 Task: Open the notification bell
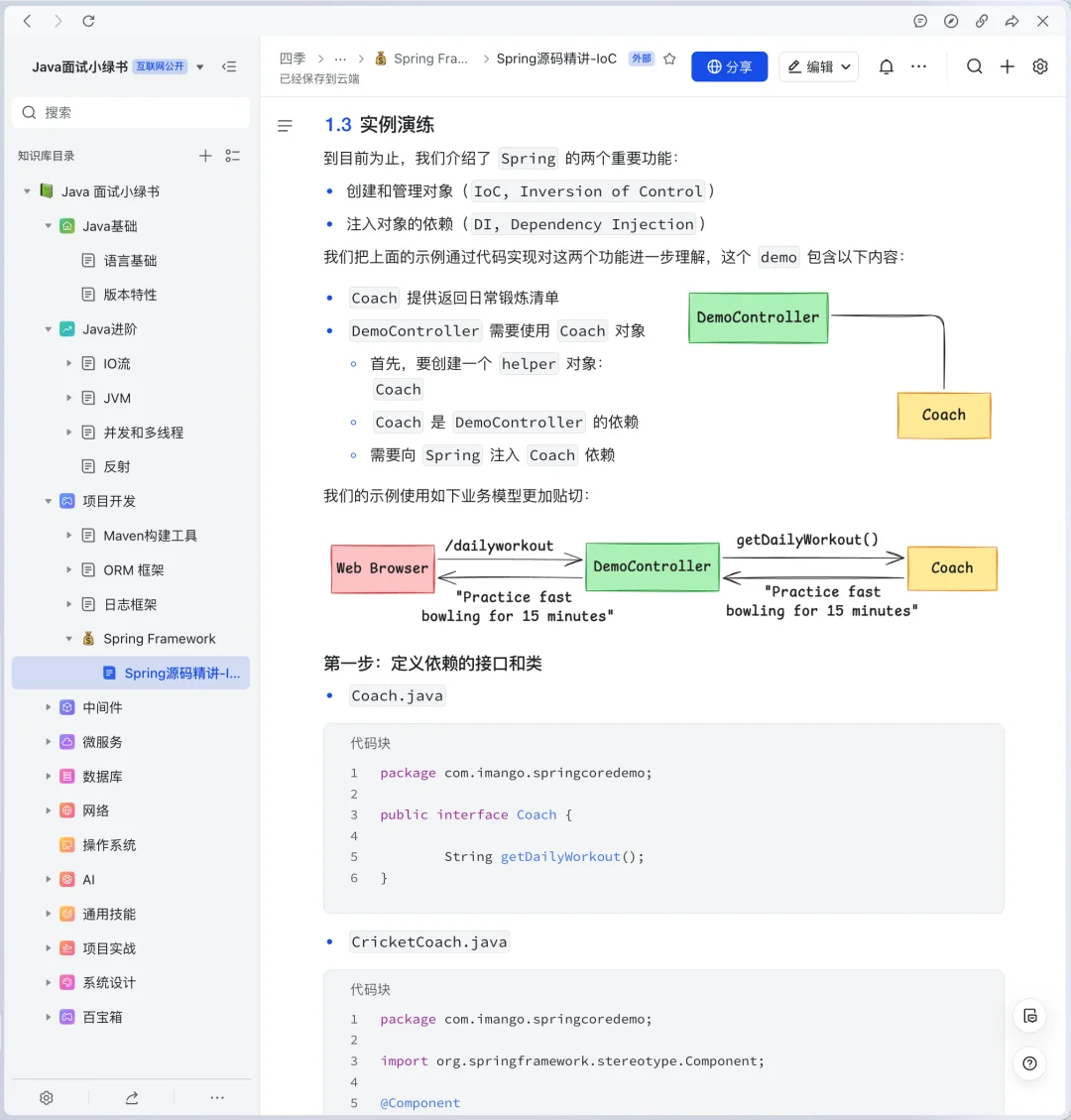(887, 66)
